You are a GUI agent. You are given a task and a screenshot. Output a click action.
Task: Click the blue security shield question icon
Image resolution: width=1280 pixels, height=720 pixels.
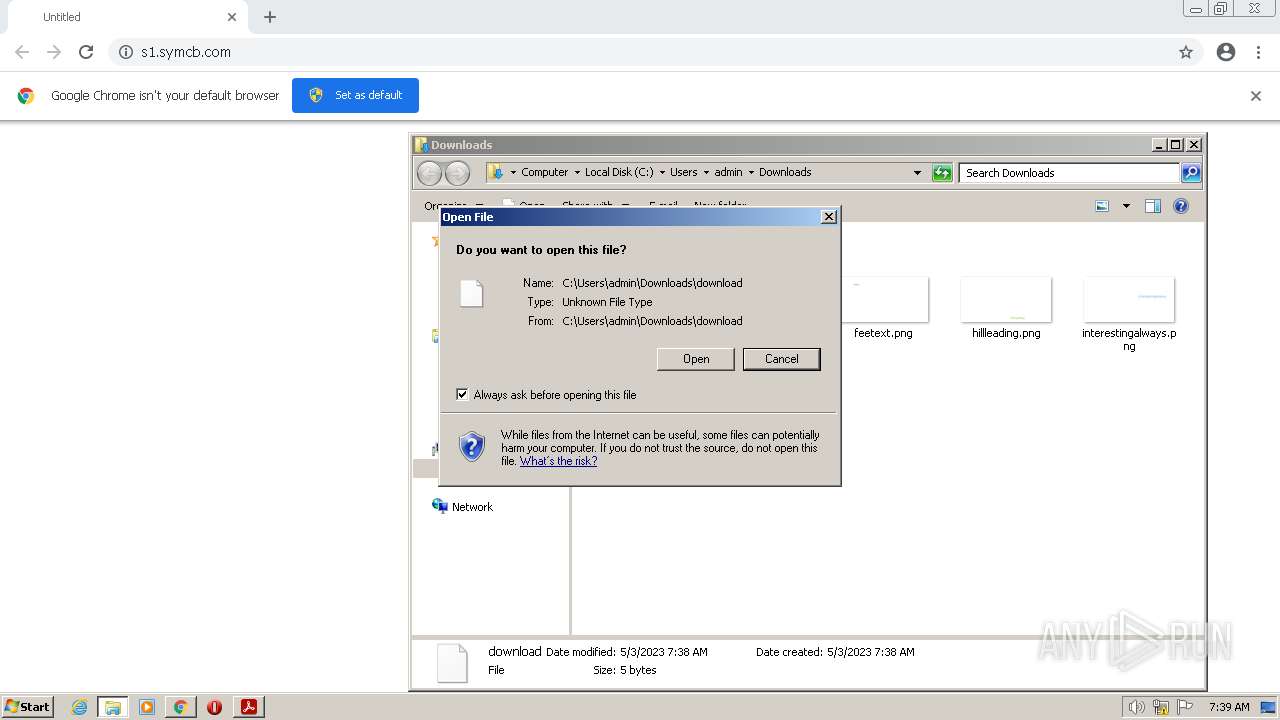point(472,446)
